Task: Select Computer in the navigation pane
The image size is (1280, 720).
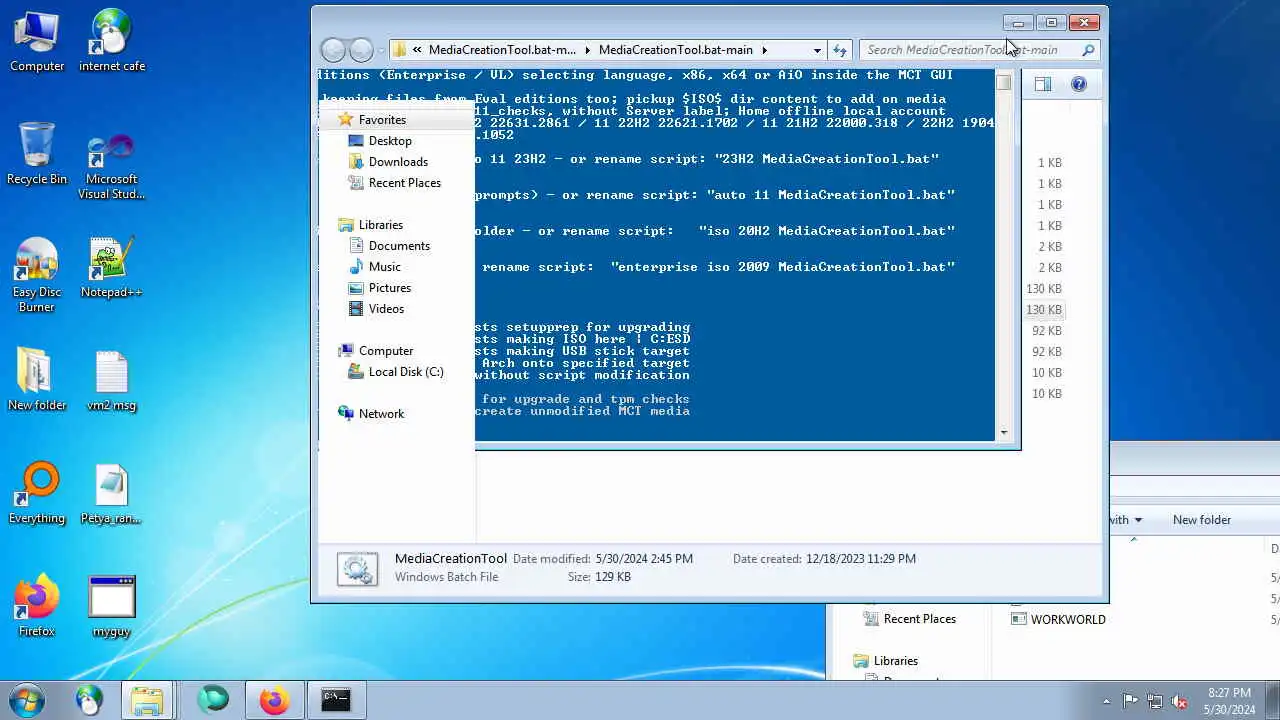Action: point(385,351)
